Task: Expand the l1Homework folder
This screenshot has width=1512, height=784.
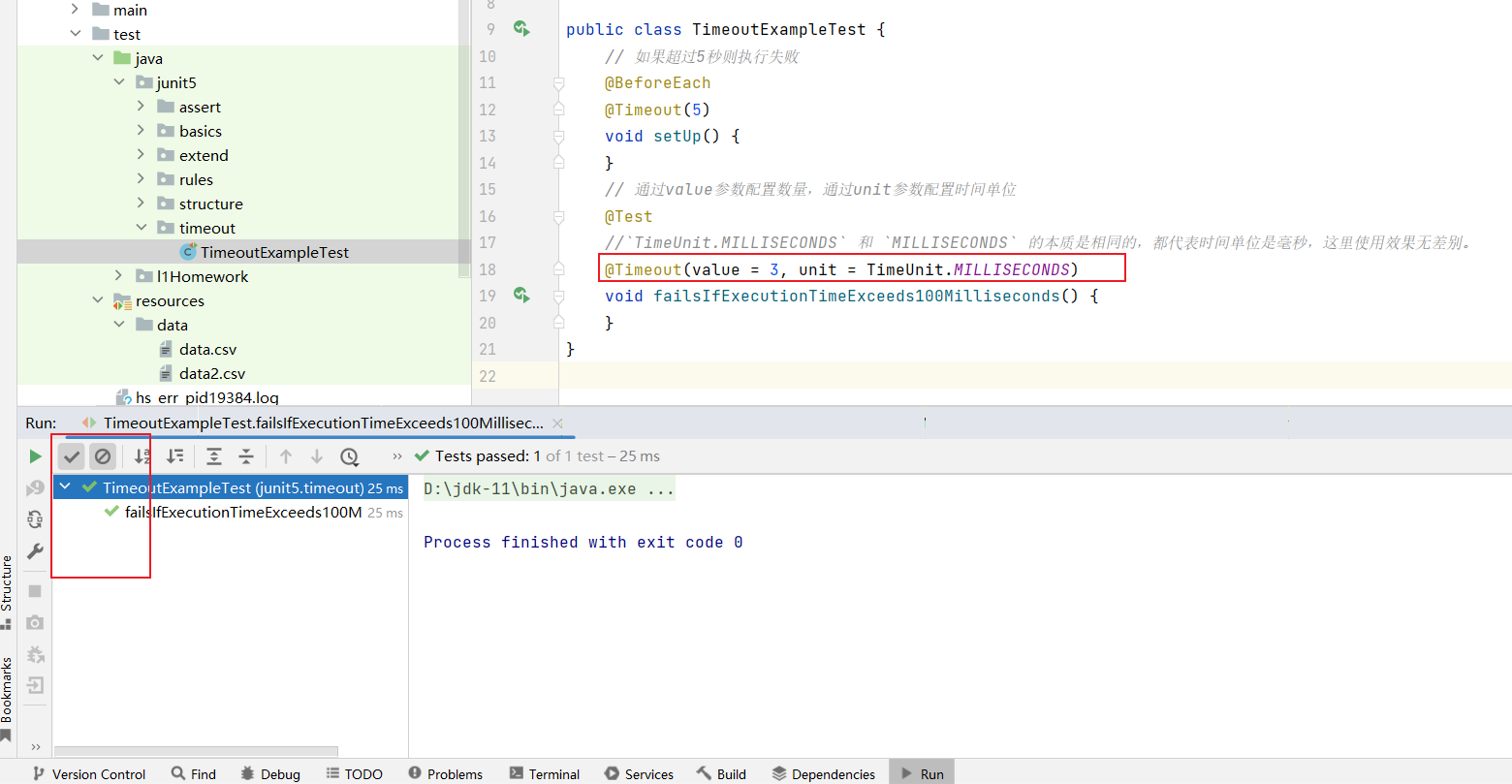Action: 119,276
